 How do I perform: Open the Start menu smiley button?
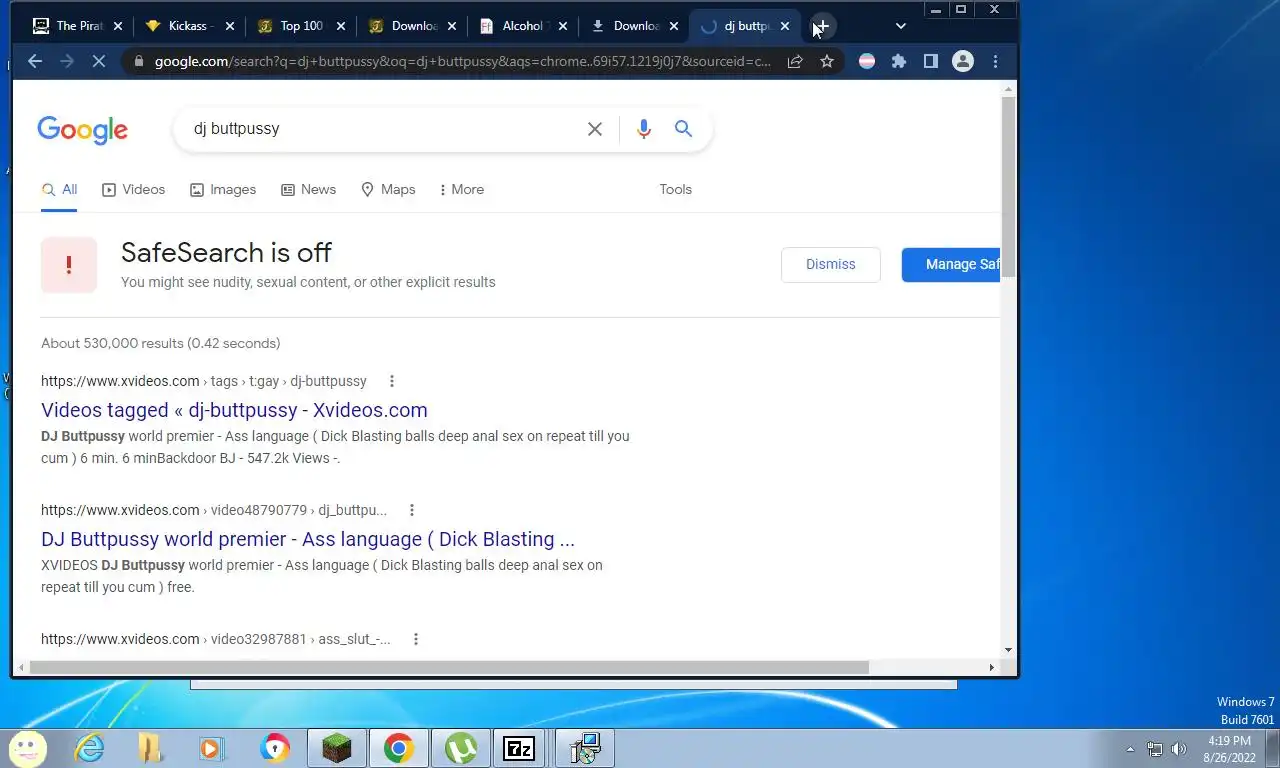27,748
